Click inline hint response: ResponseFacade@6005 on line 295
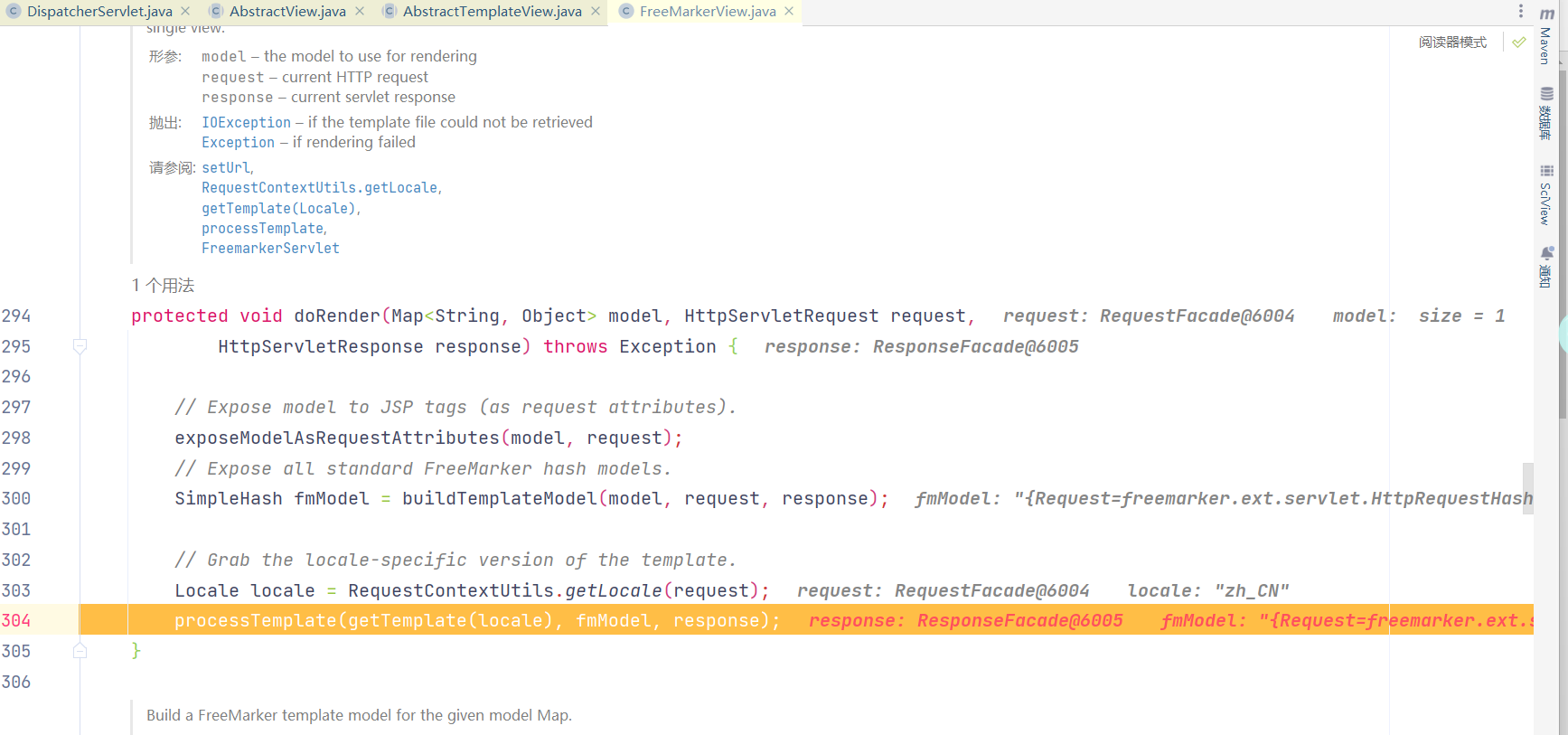 coord(922,346)
